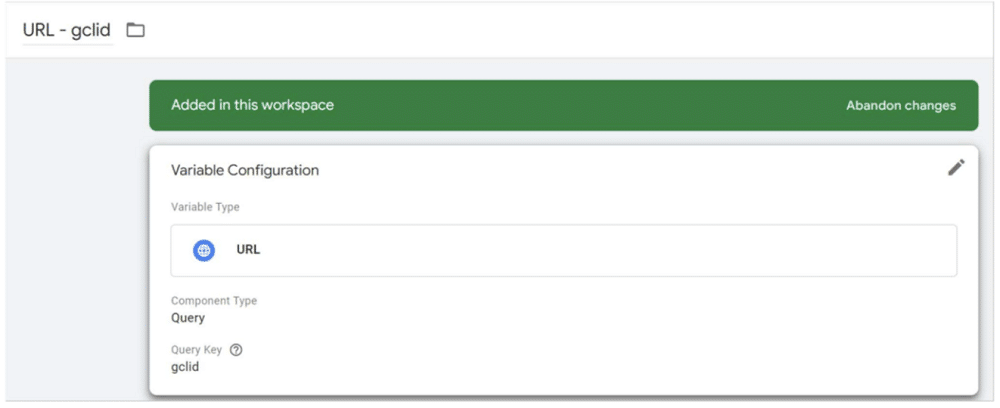Click blank space right of the Query value
Image resolution: width=1000 pixels, height=408 pixels.
550,318
